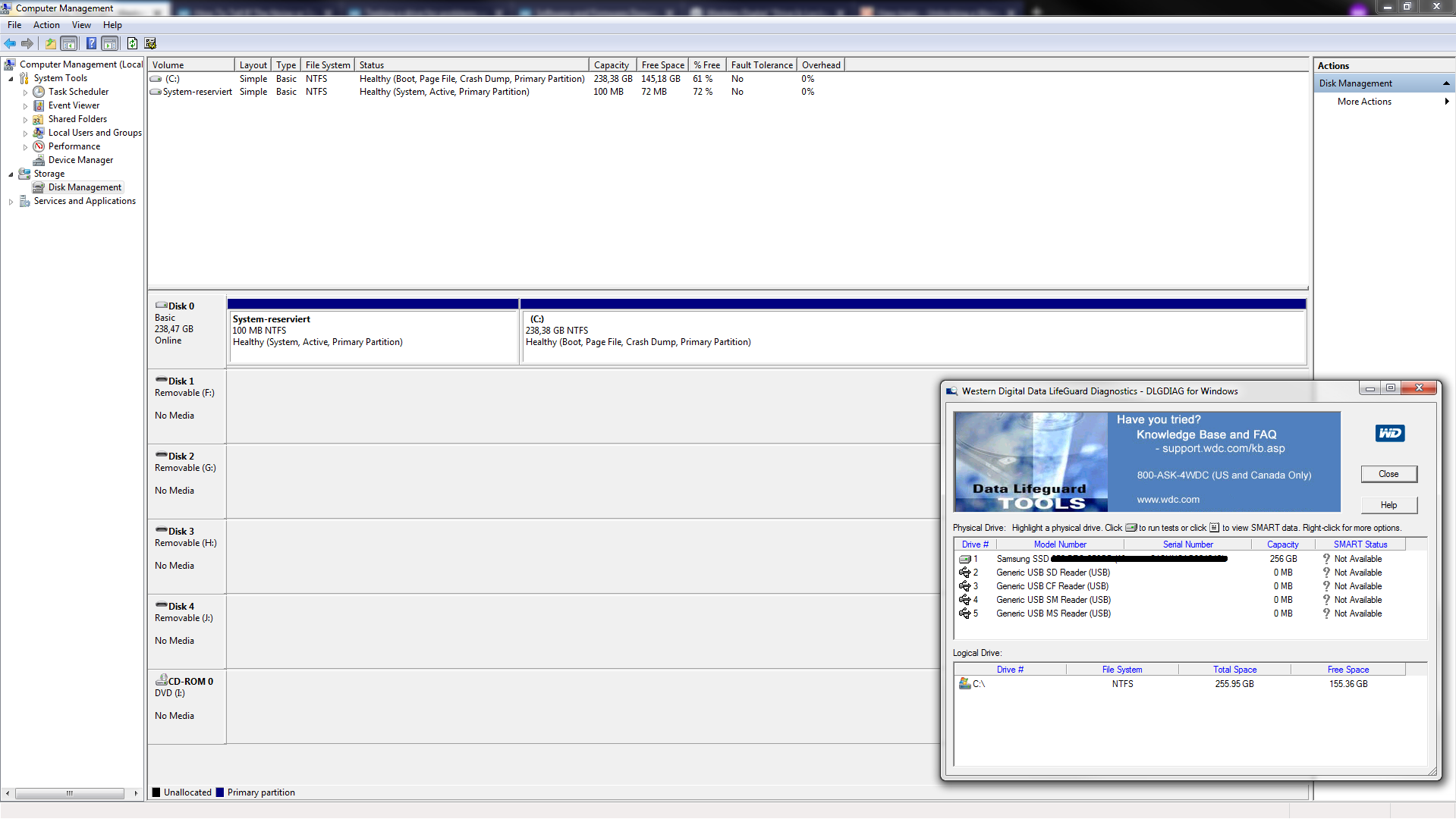Click USB icon of SM Reader row
Image resolution: width=1456 pixels, height=819 pixels.
coord(964,600)
